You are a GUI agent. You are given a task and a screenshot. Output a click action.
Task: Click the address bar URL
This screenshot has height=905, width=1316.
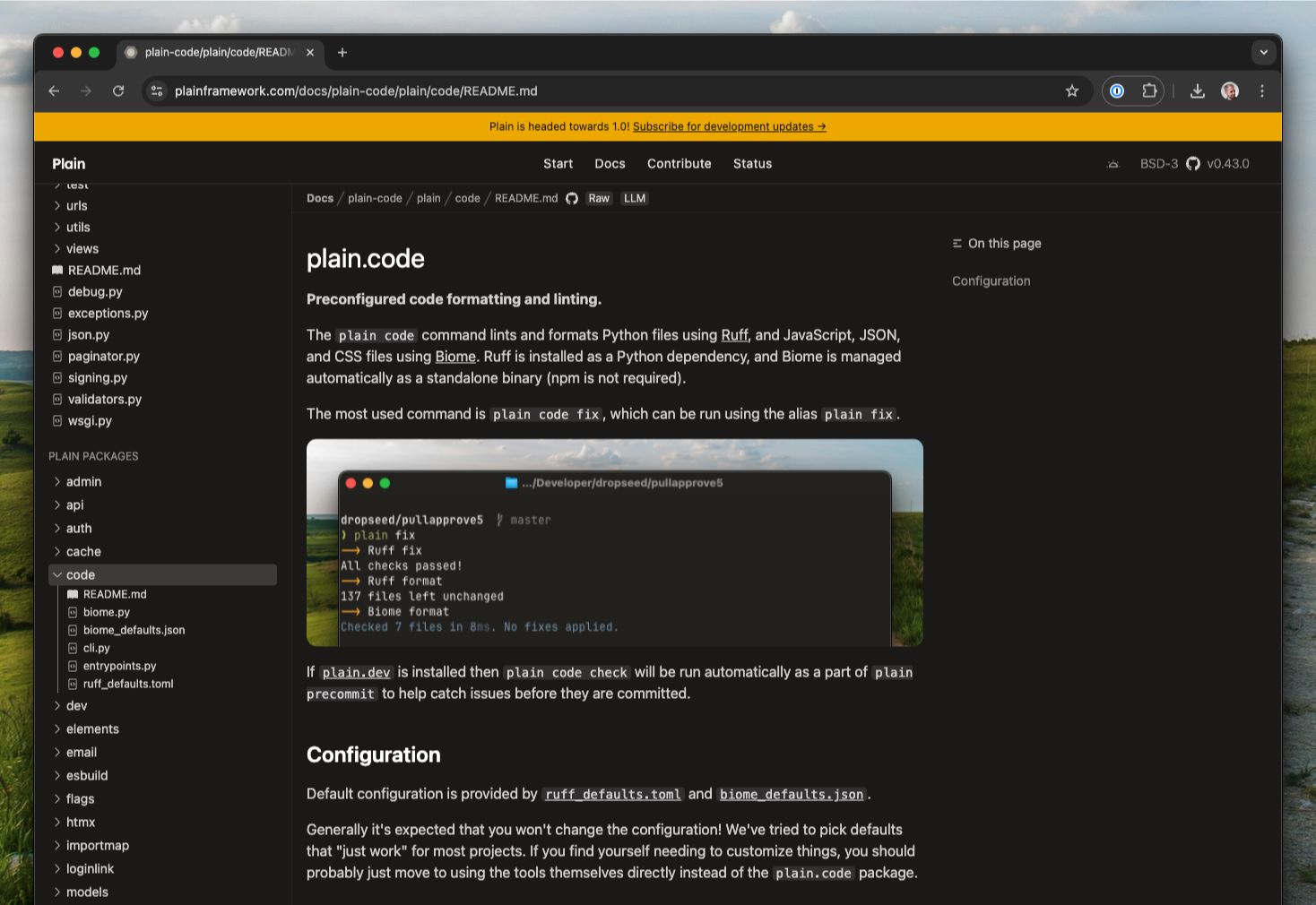(356, 90)
